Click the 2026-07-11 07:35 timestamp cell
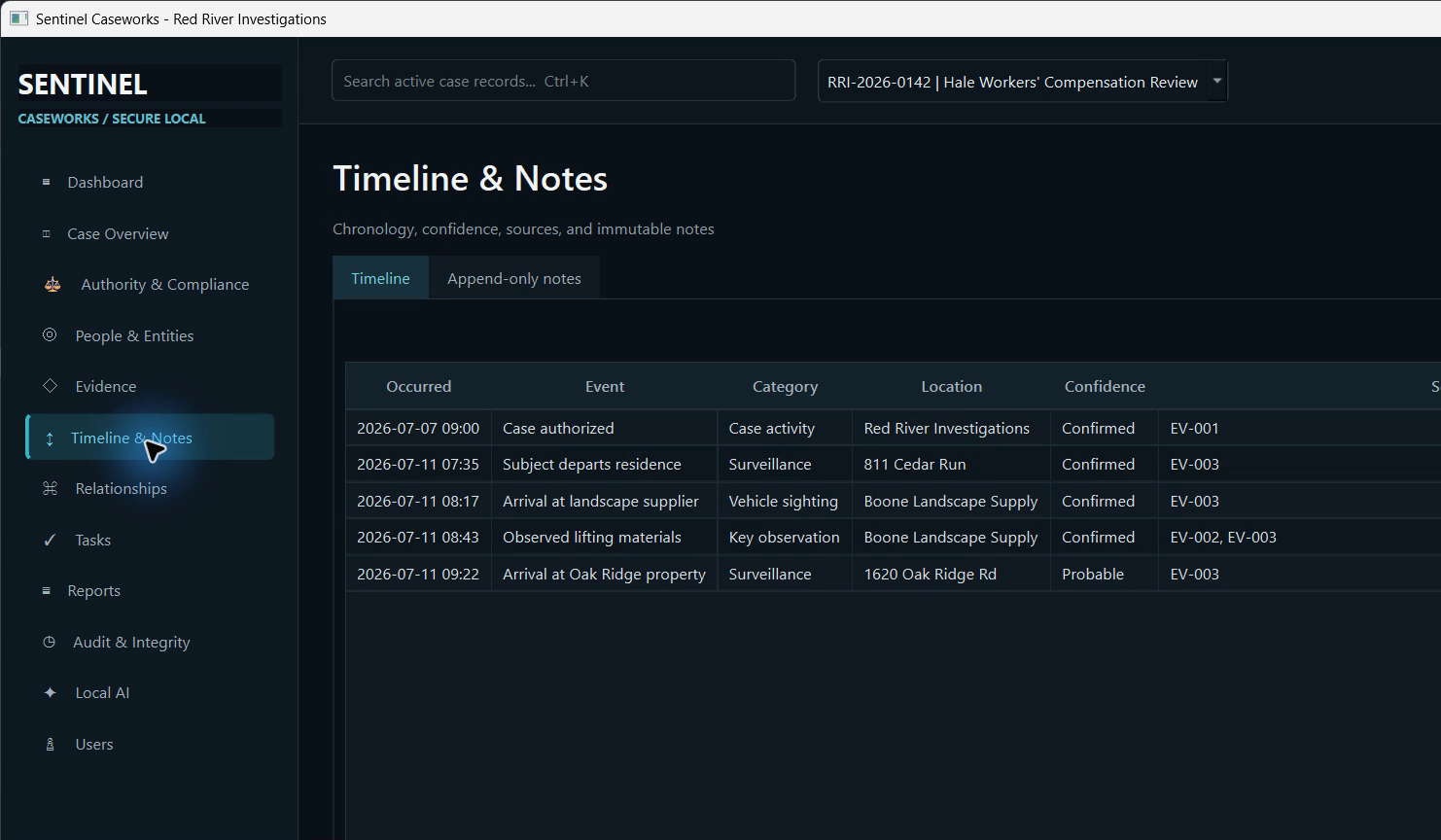The image size is (1441, 840). [x=418, y=465]
